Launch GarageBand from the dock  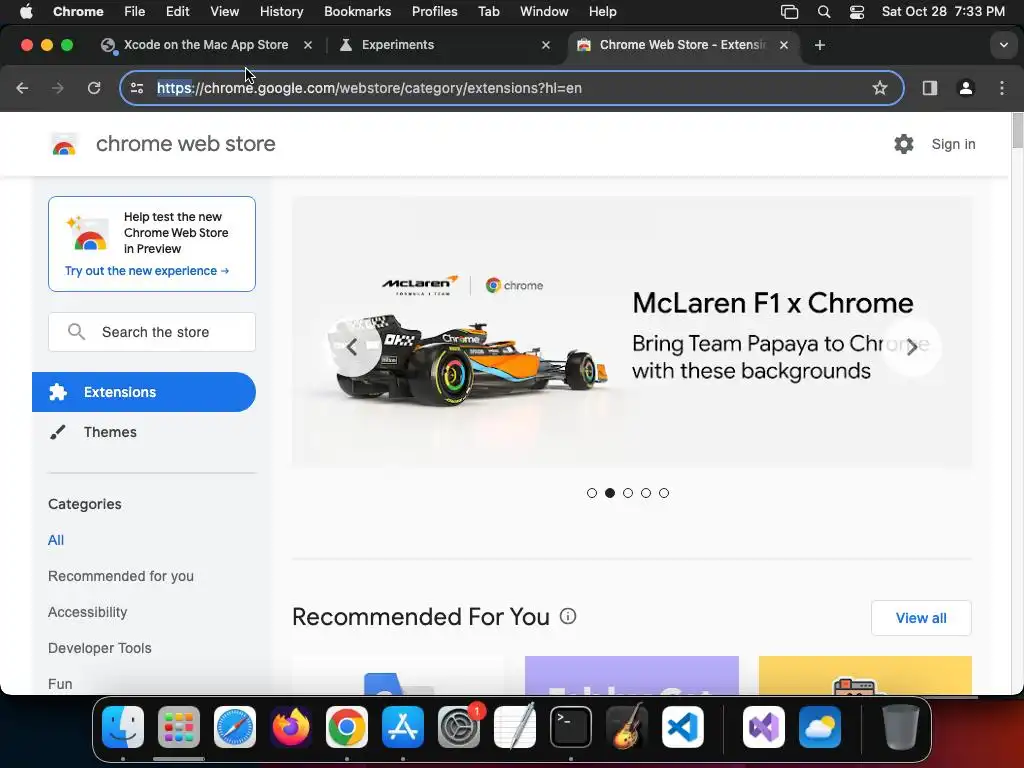627,727
